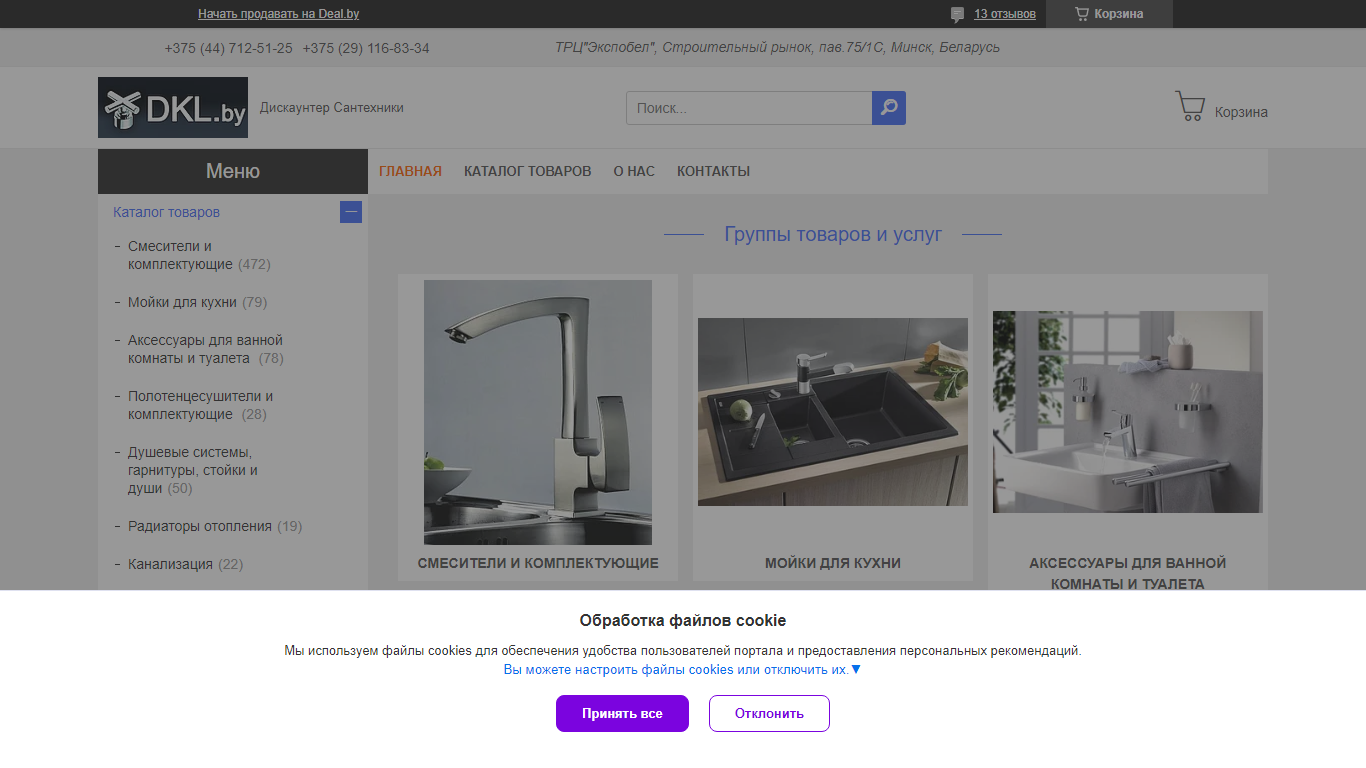Image resolution: width=1366 pixels, height=768 pixels.
Task: Click the magnifier search button
Action: [889, 108]
